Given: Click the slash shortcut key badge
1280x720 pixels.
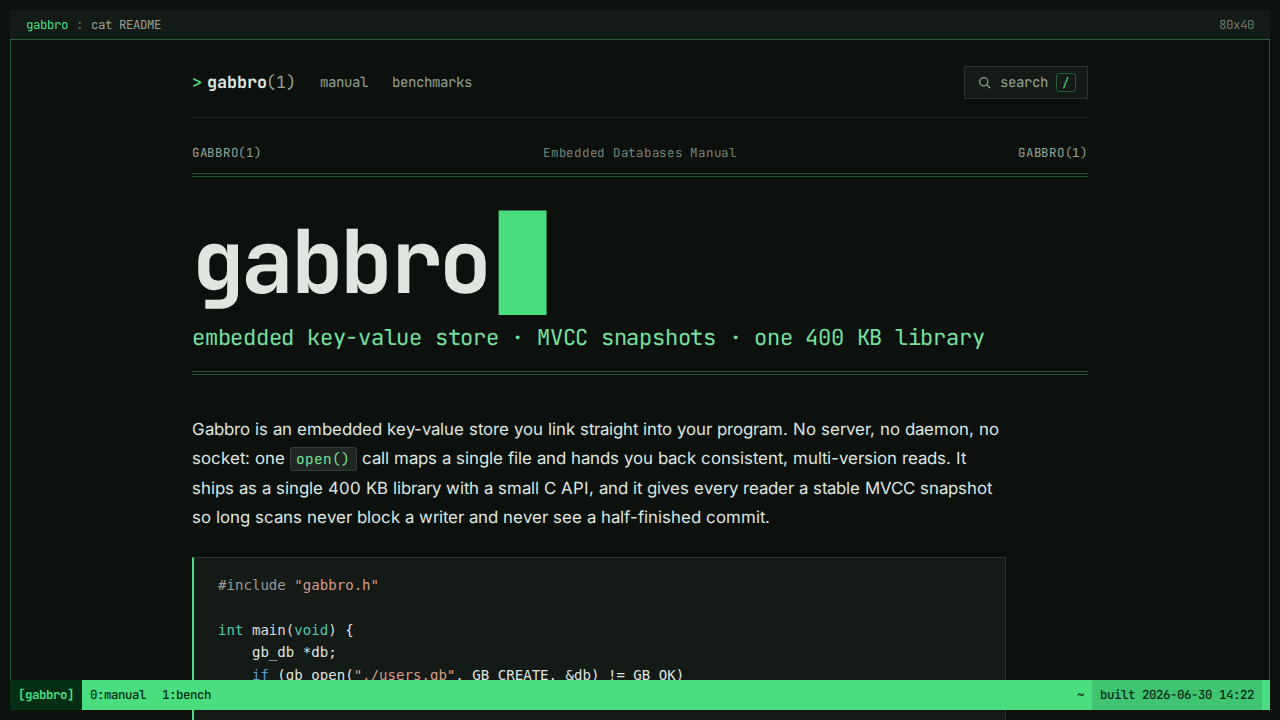Looking at the screenshot, I should coord(1066,83).
